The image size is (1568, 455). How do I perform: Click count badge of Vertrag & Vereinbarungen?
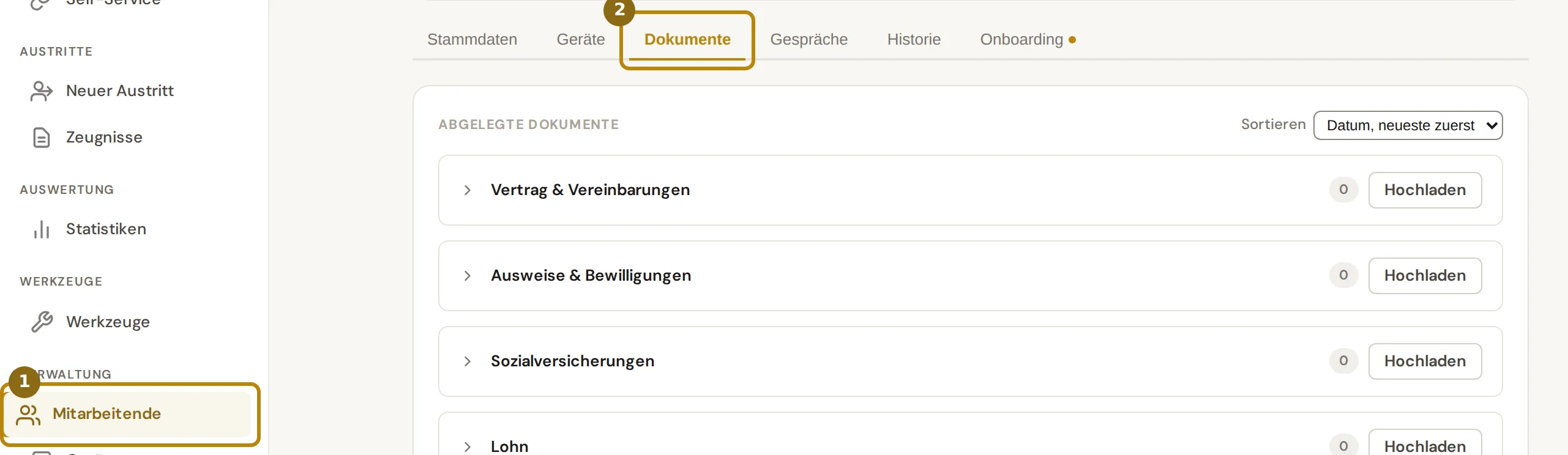click(x=1343, y=190)
